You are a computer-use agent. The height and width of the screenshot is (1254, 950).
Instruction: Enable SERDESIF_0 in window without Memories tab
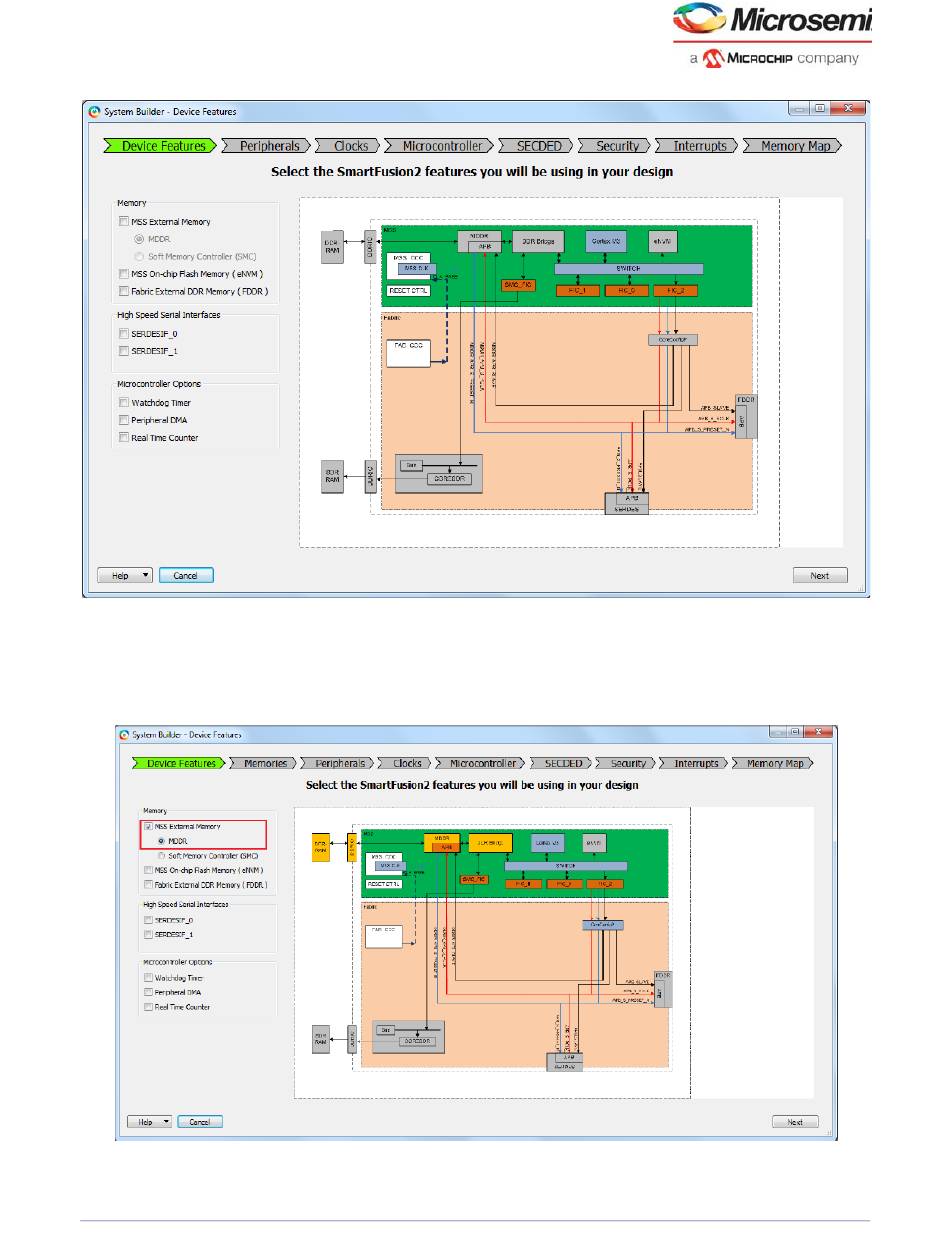pos(123,333)
